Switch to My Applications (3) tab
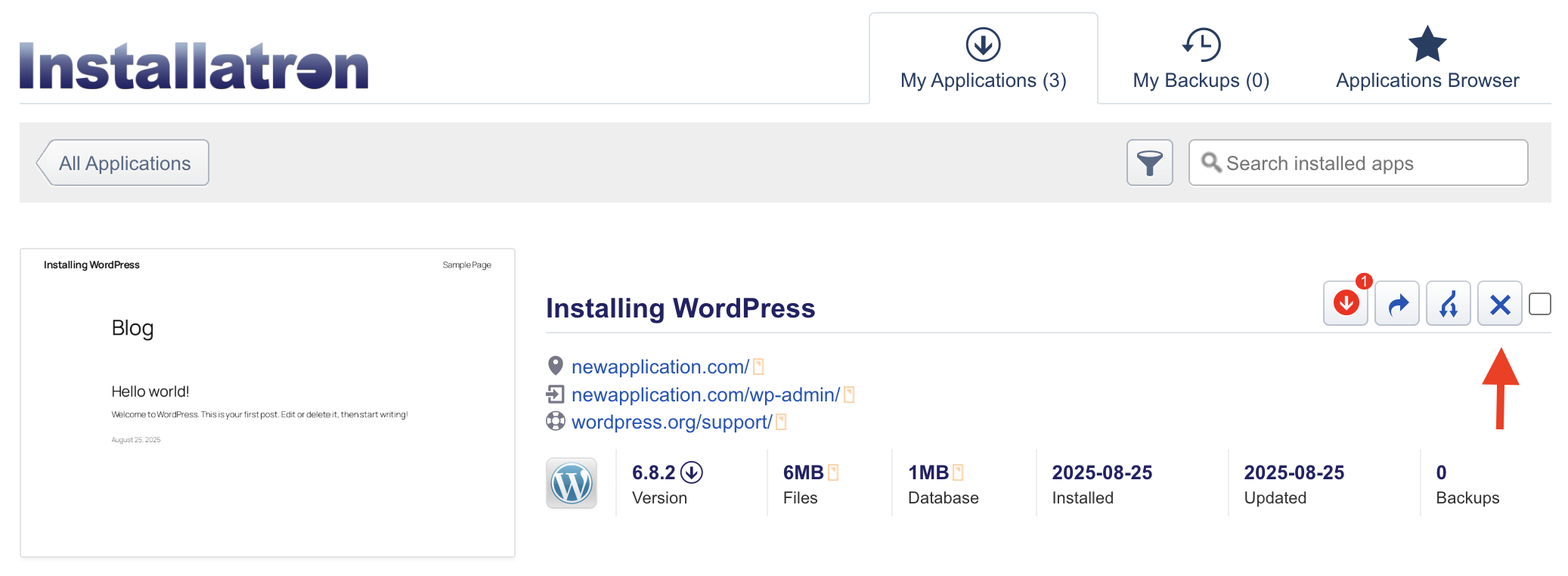The width and height of the screenshot is (1568, 576). [984, 58]
